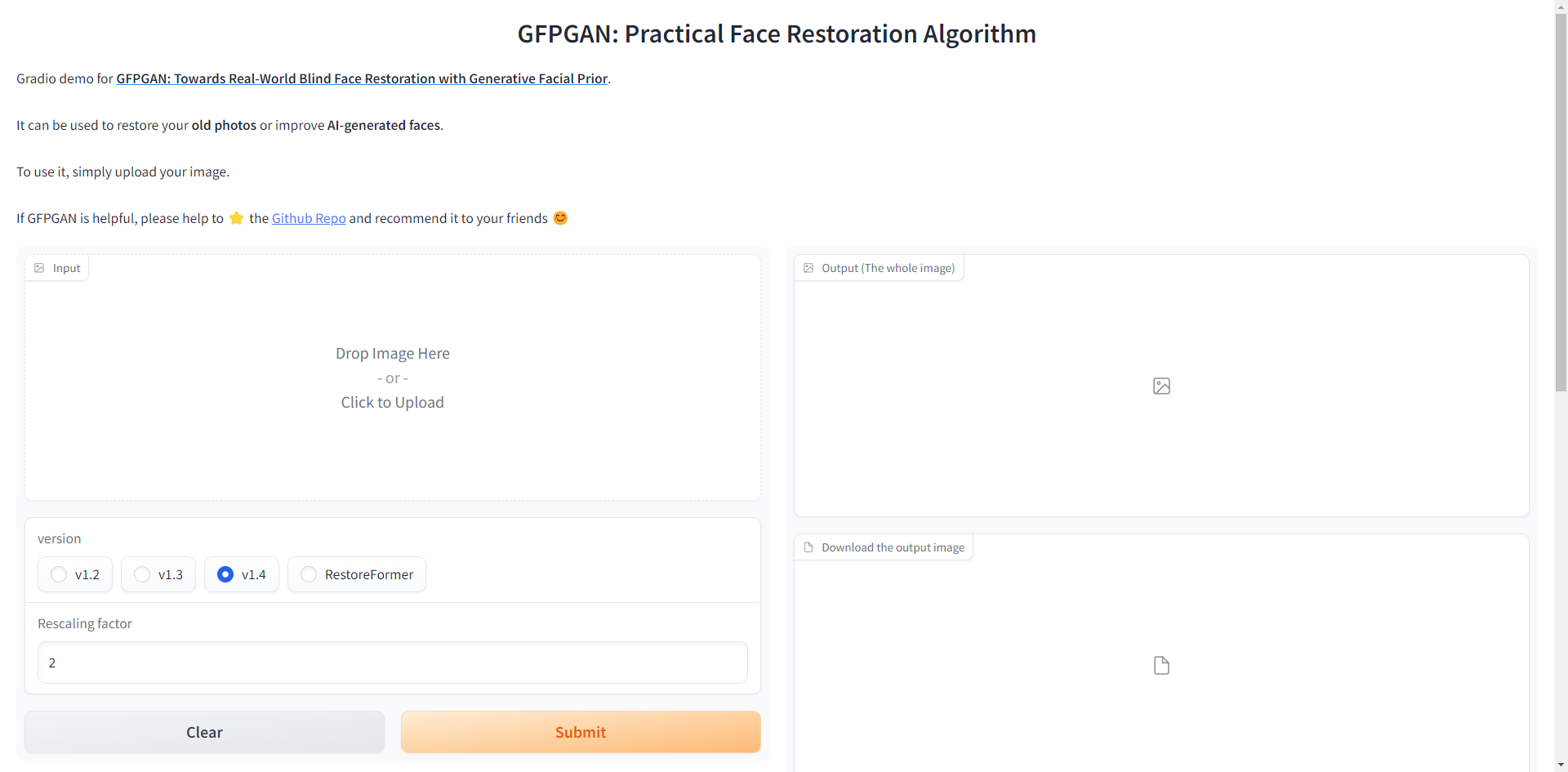
Task: Open the GFPGAN paper title link
Action: 362,78
